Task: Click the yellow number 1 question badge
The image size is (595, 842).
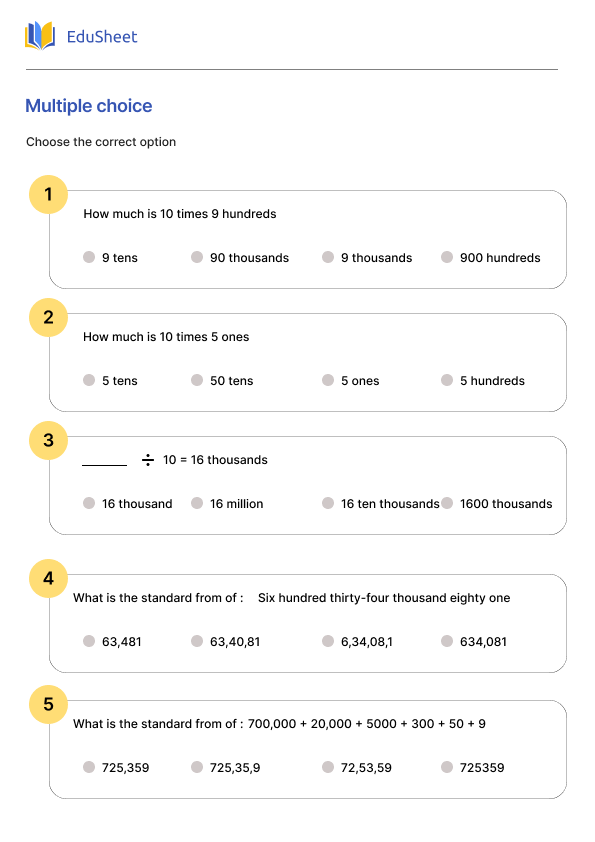Action: [x=48, y=194]
